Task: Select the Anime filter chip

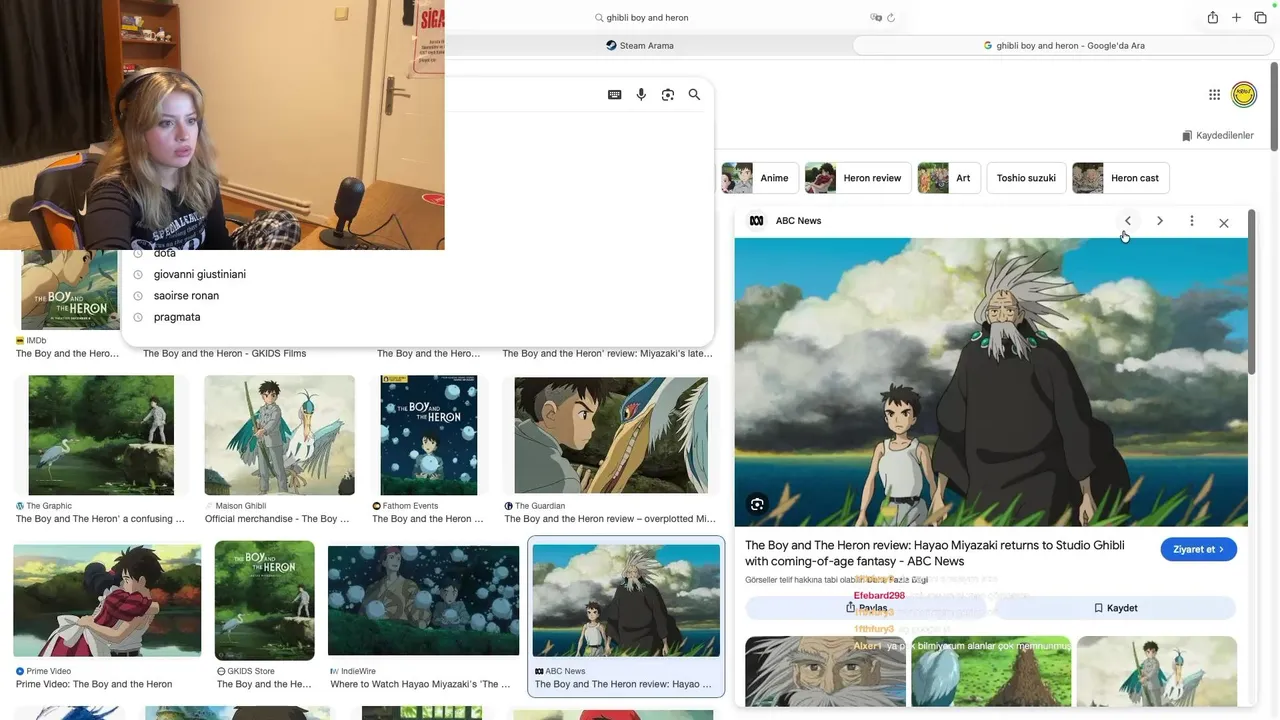Action: pos(760,178)
